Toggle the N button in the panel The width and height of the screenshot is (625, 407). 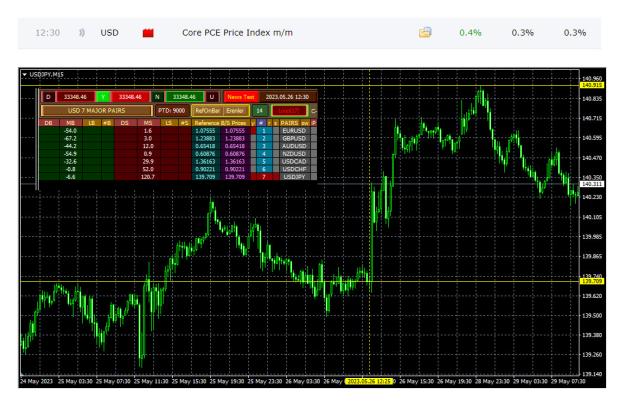pyautogui.click(x=157, y=97)
